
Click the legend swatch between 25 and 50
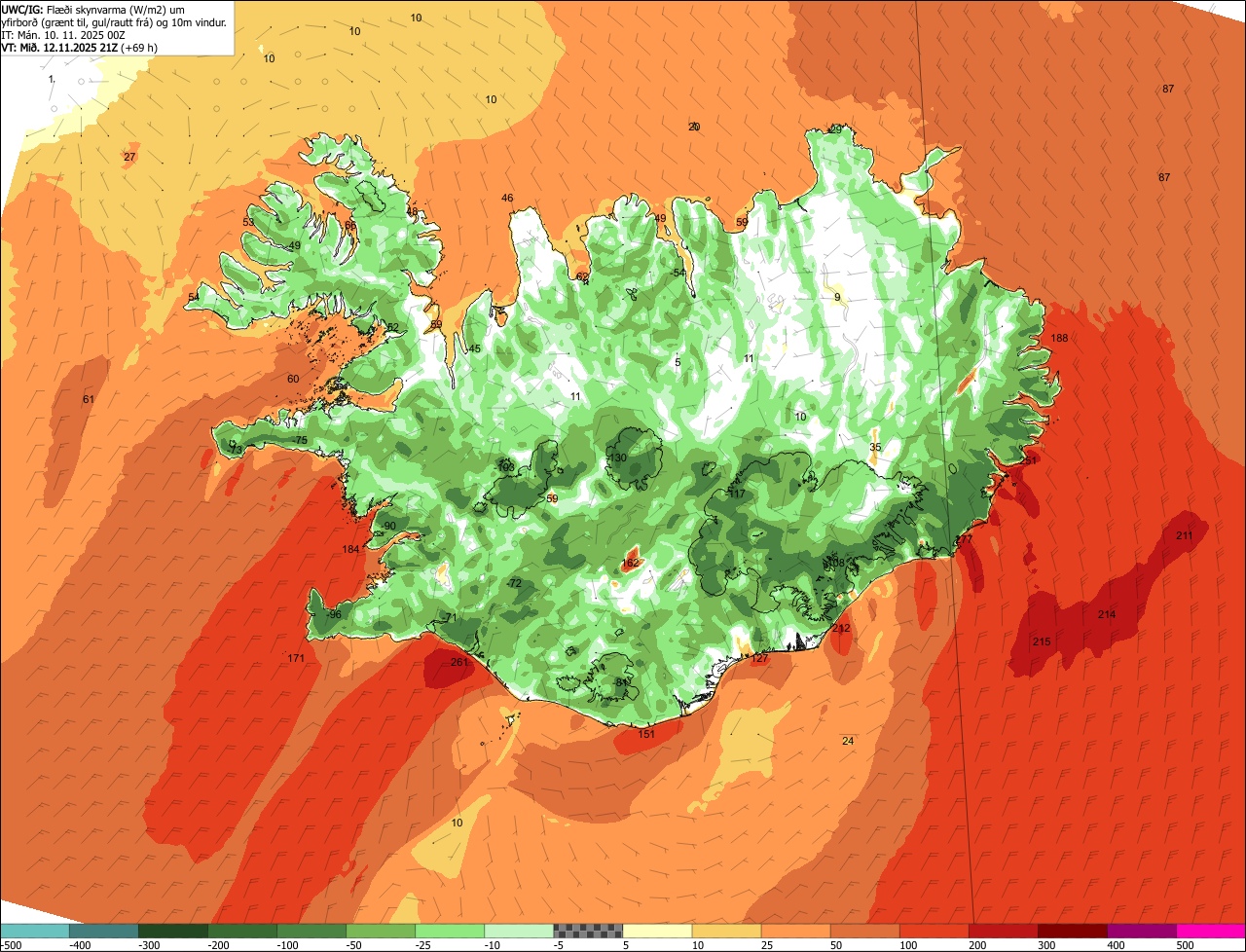pyautogui.click(x=795, y=931)
